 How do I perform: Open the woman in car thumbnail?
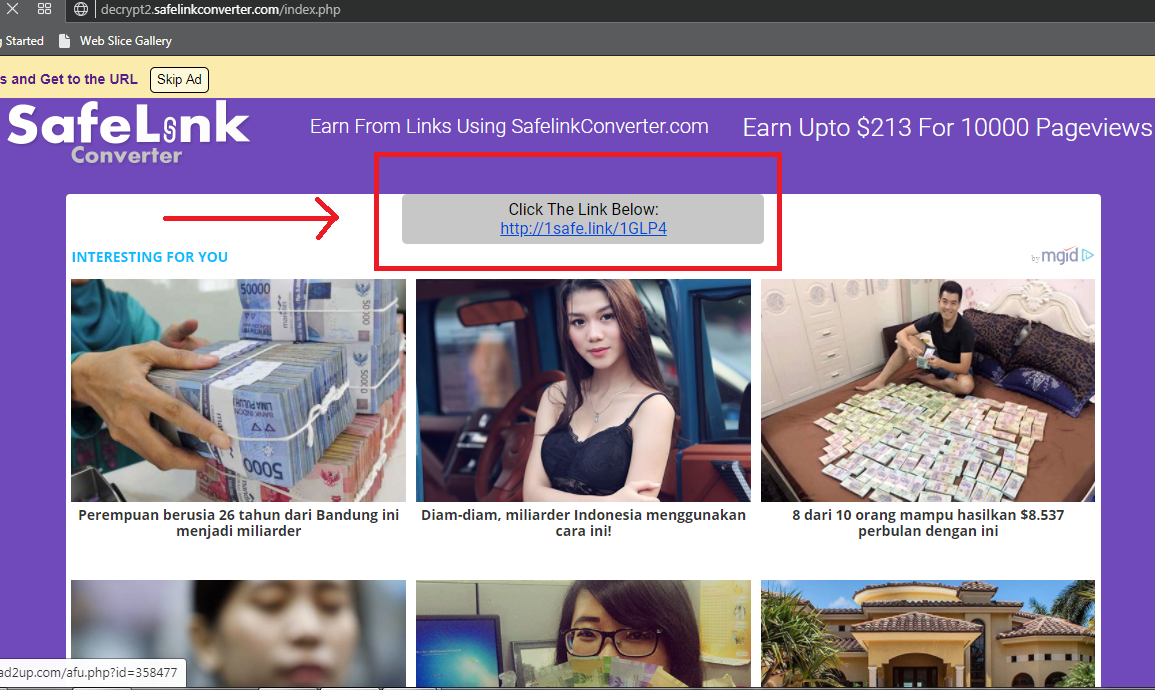coord(583,390)
